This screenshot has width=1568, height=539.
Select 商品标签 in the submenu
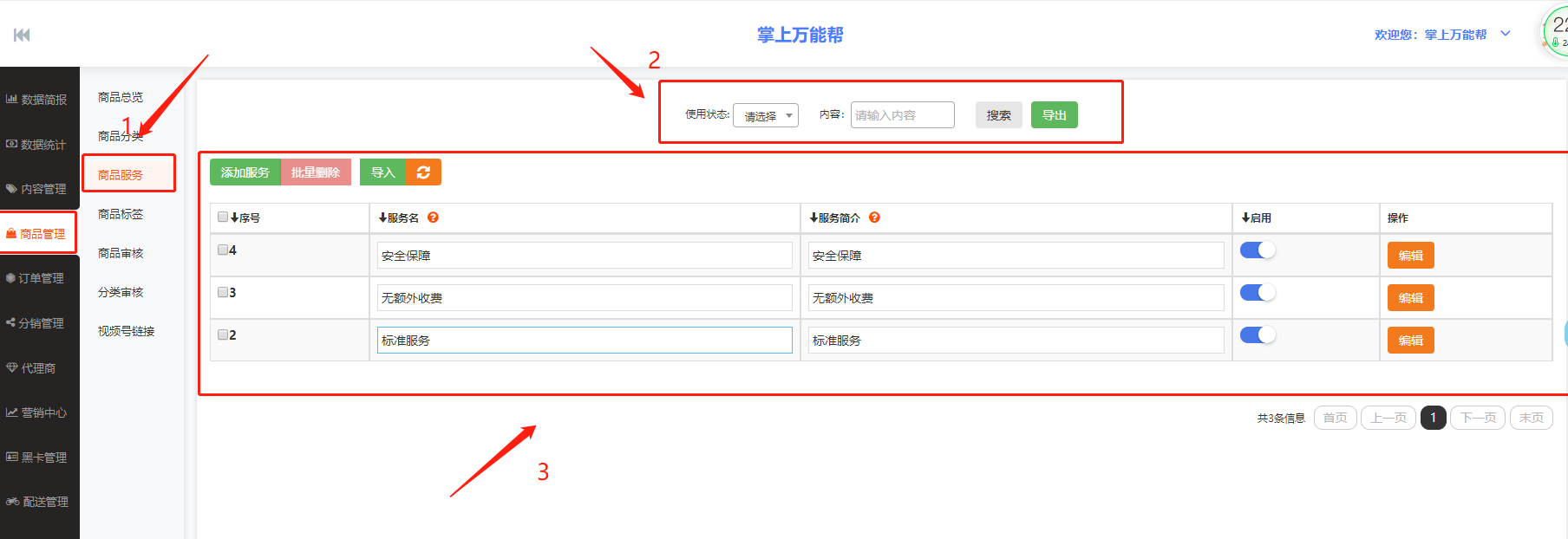(x=121, y=214)
